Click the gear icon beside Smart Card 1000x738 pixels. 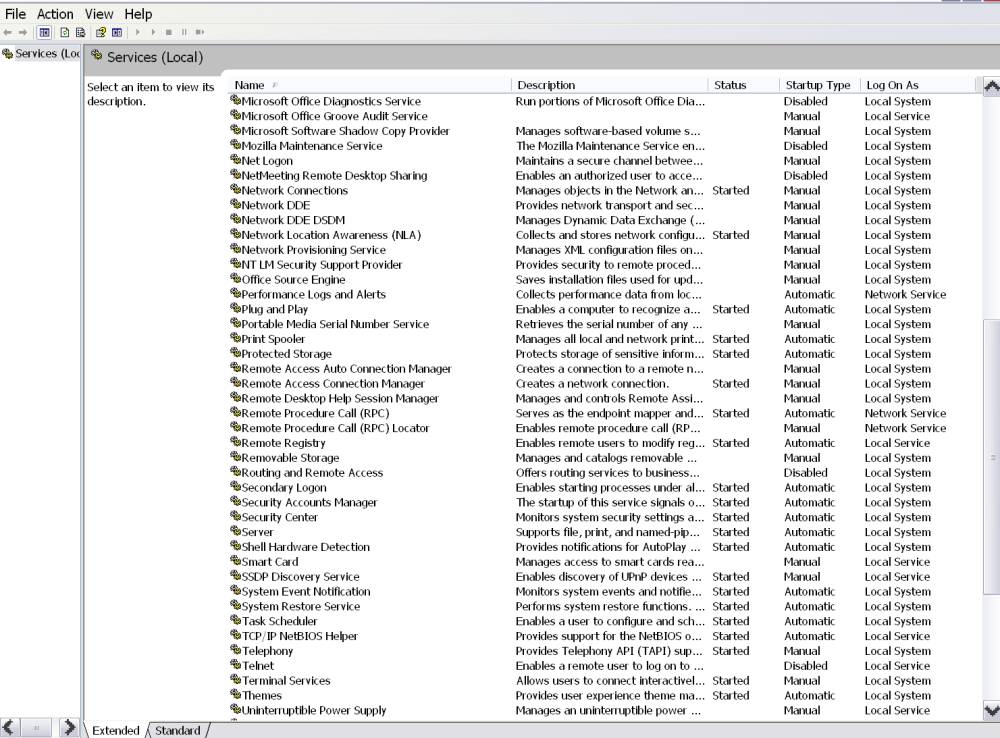click(235, 561)
